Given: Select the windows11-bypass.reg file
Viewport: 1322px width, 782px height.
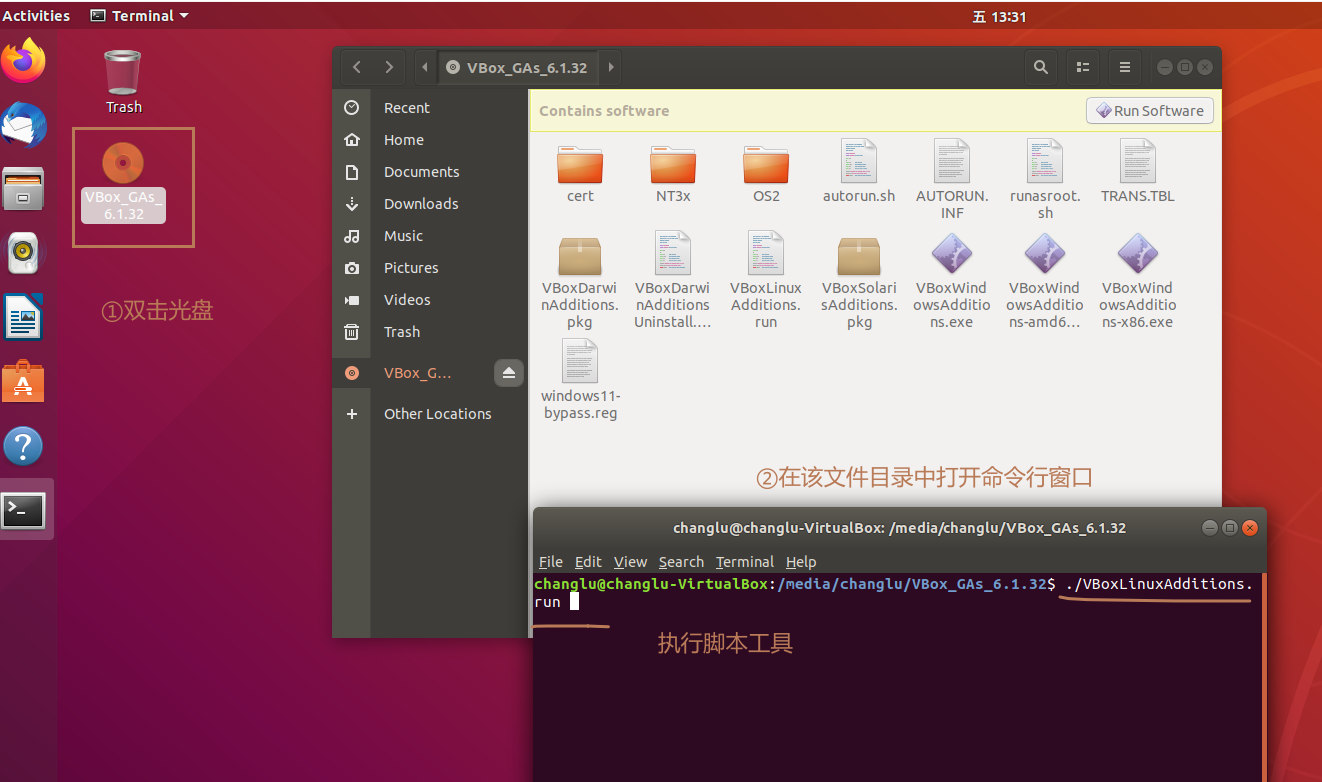Looking at the screenshot, I should point(580,380).
